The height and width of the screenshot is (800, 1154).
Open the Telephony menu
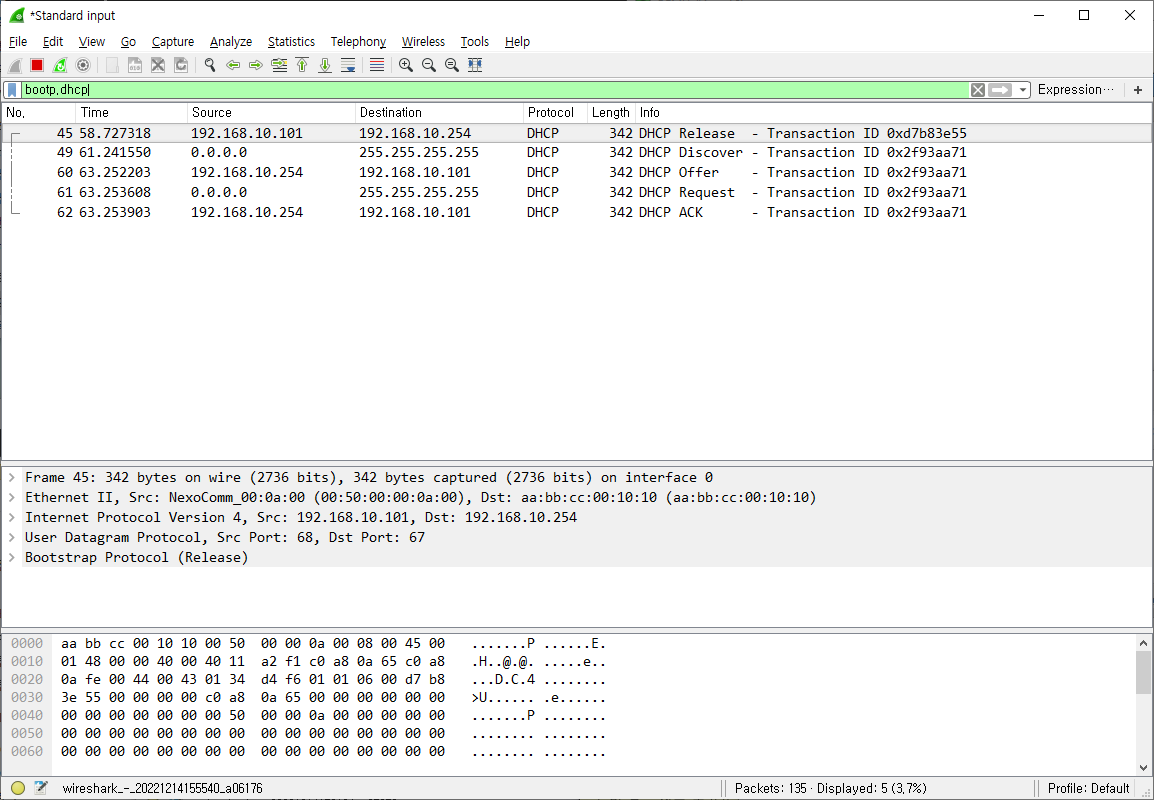[x=358, y=42]
